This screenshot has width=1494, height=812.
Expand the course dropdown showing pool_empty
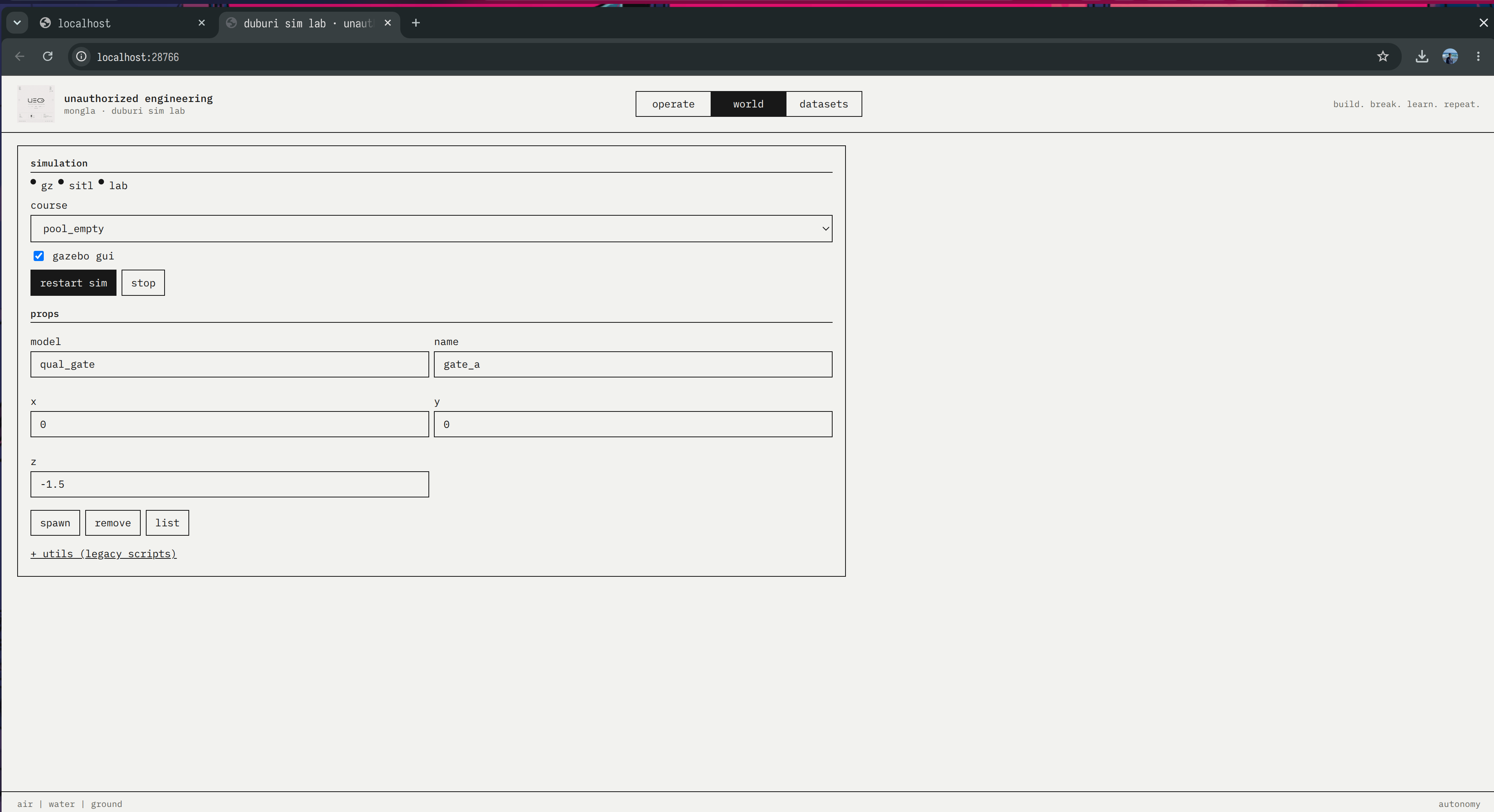[431, 228]
